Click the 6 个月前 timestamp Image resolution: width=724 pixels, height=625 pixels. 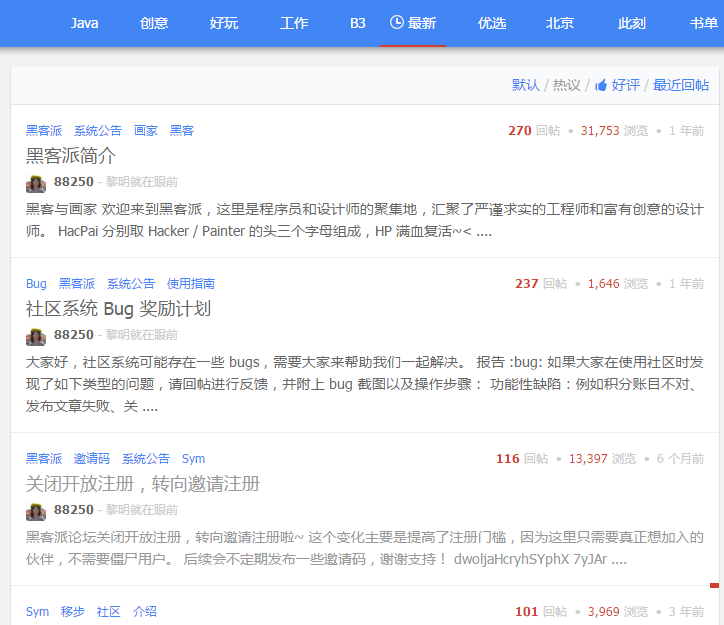pos(680,458)
